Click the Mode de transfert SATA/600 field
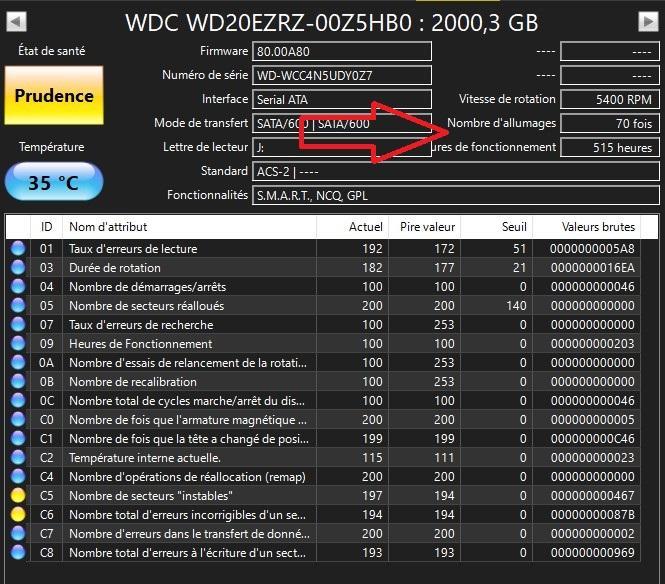The height and width of the screenshot is (584, 665). coord(342,123)
